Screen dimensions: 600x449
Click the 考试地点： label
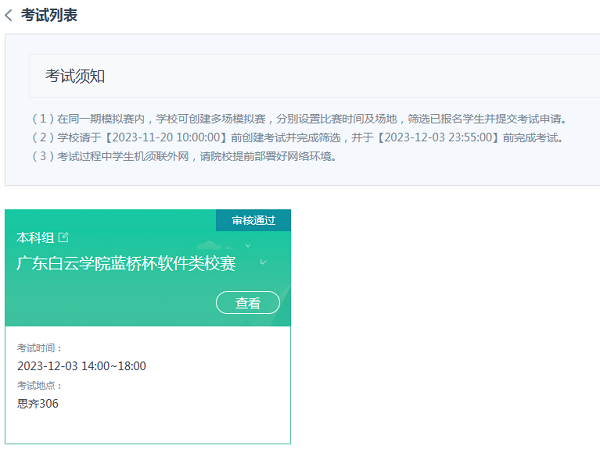pyautogui.click(x=39, y=385)
